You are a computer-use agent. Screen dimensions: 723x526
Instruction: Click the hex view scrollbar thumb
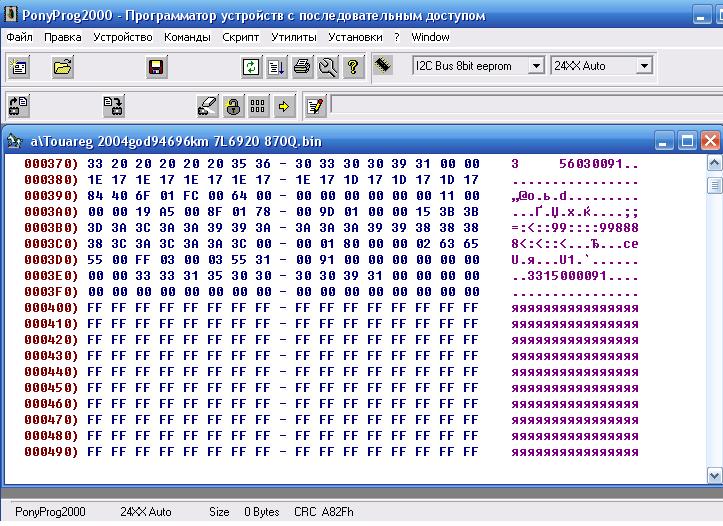tap(714, 185)
